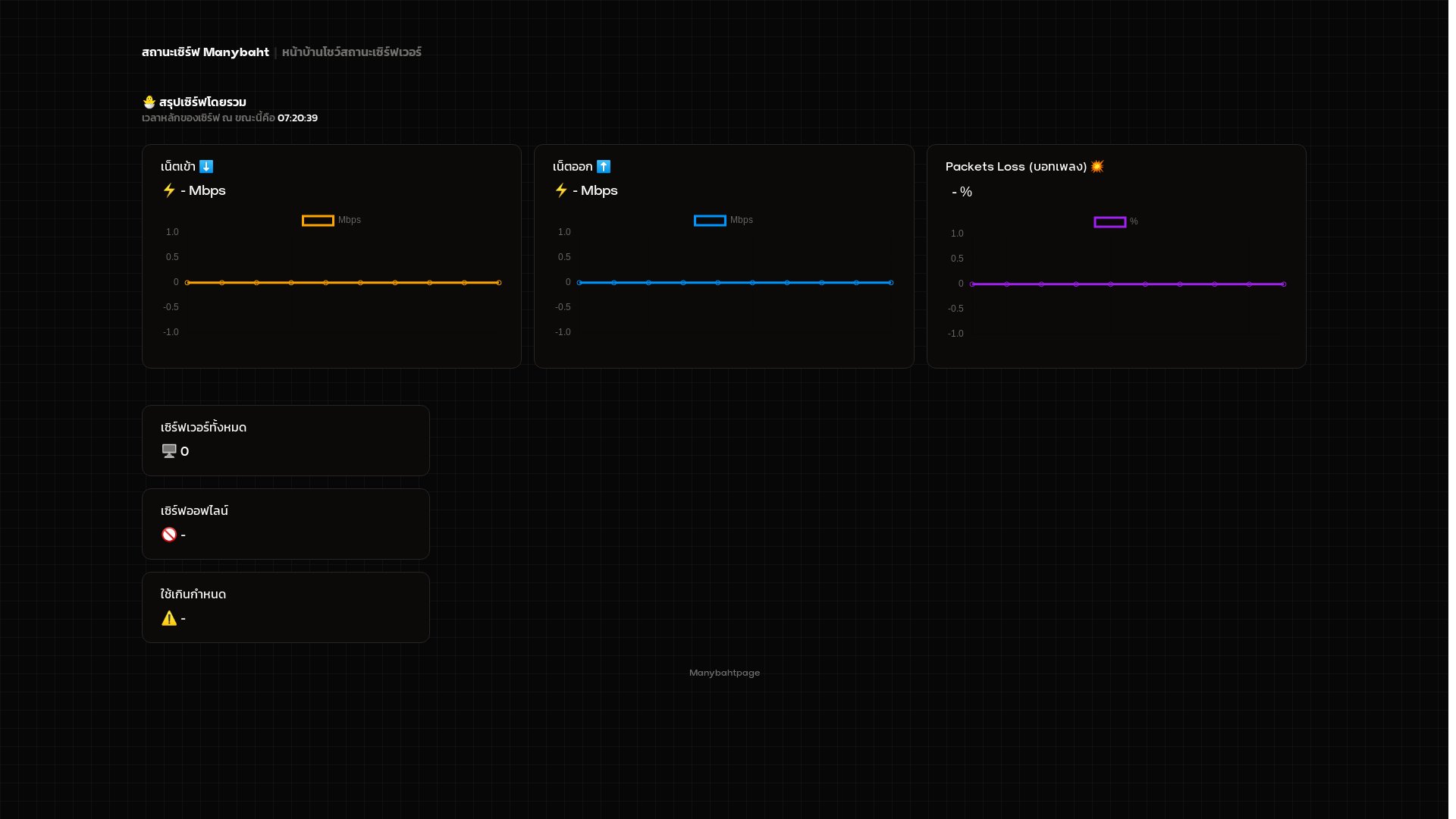Click the explosion icon beside Packets Loss
Image resolution: width=1456 pixels, height=819 pixels.
pos(1097,166)
